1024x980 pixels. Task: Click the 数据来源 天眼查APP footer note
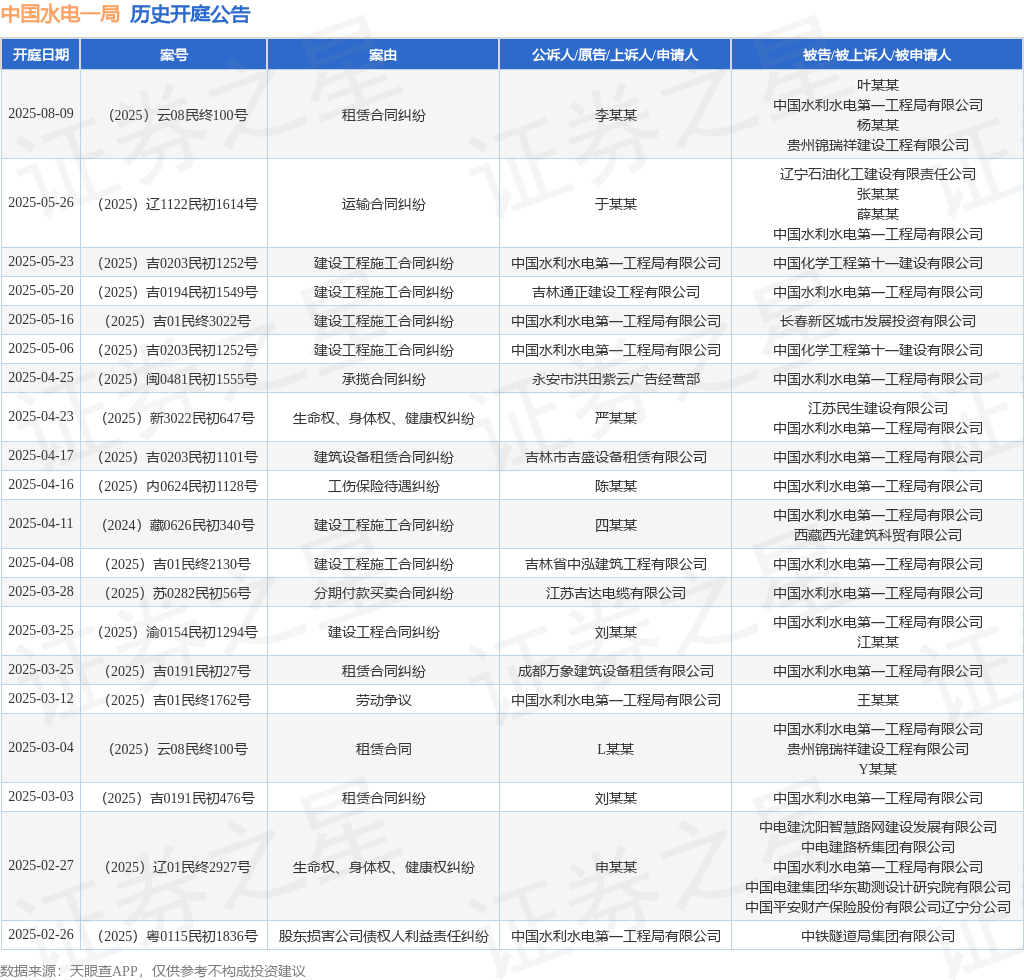153,971
